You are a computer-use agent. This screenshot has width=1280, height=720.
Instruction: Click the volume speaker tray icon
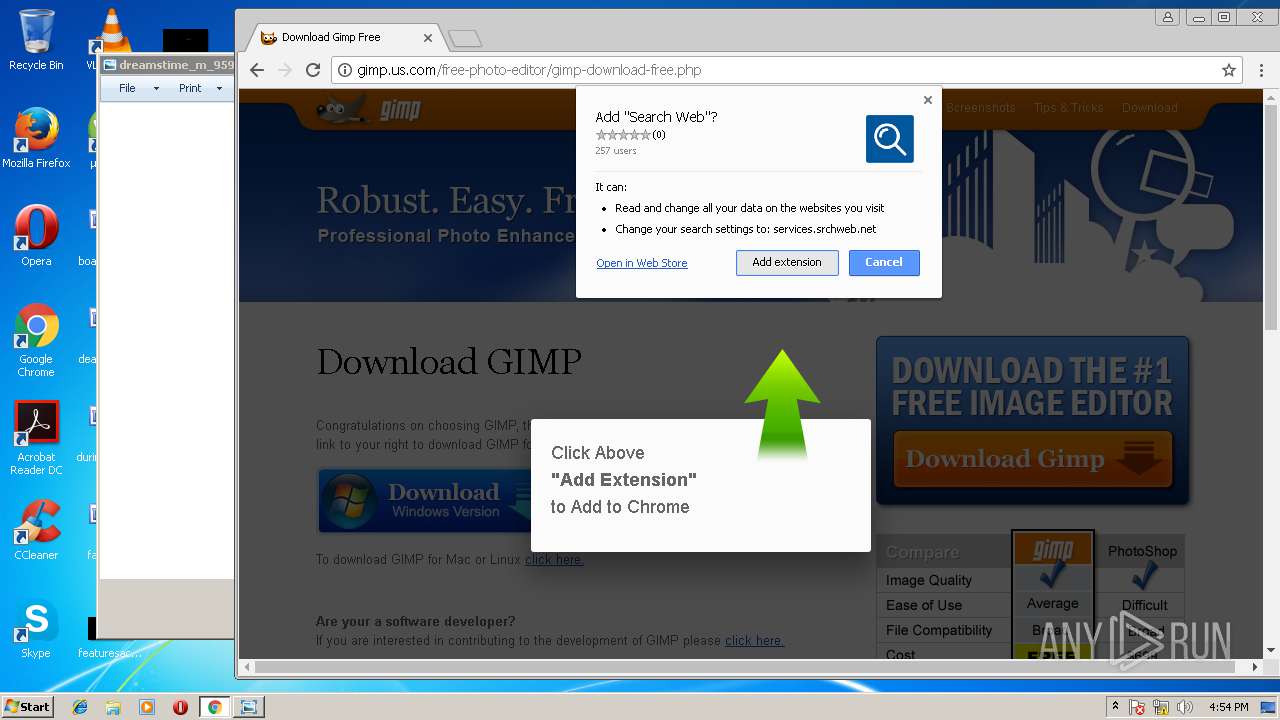tap(1185, 707)
